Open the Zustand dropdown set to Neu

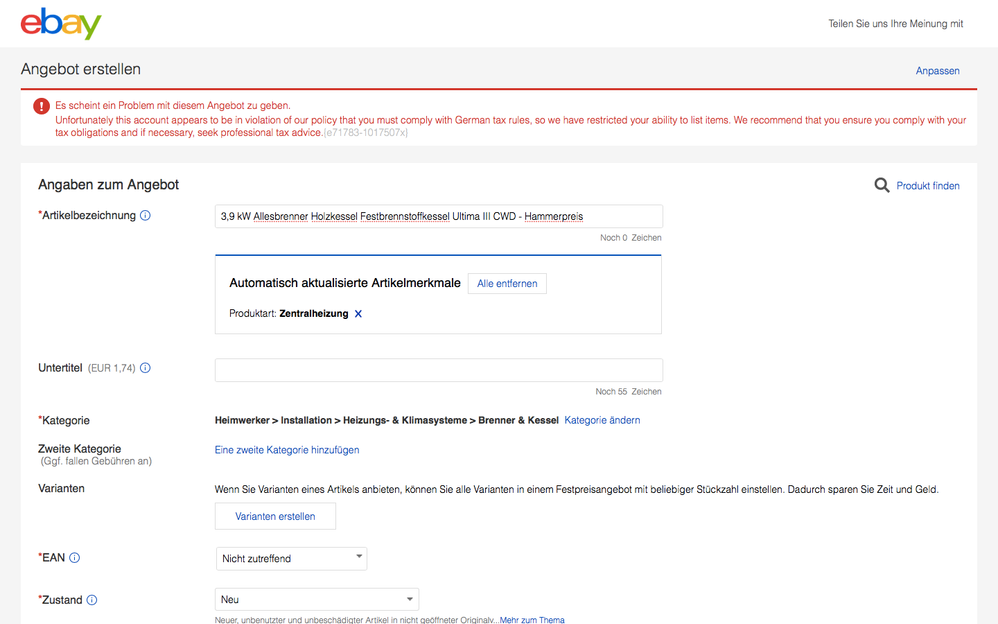316,598
